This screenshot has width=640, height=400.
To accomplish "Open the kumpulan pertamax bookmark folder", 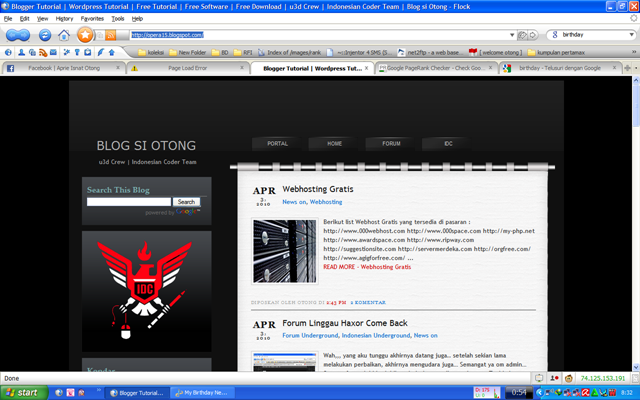I will pyautogui.click(x=556, y=52).
